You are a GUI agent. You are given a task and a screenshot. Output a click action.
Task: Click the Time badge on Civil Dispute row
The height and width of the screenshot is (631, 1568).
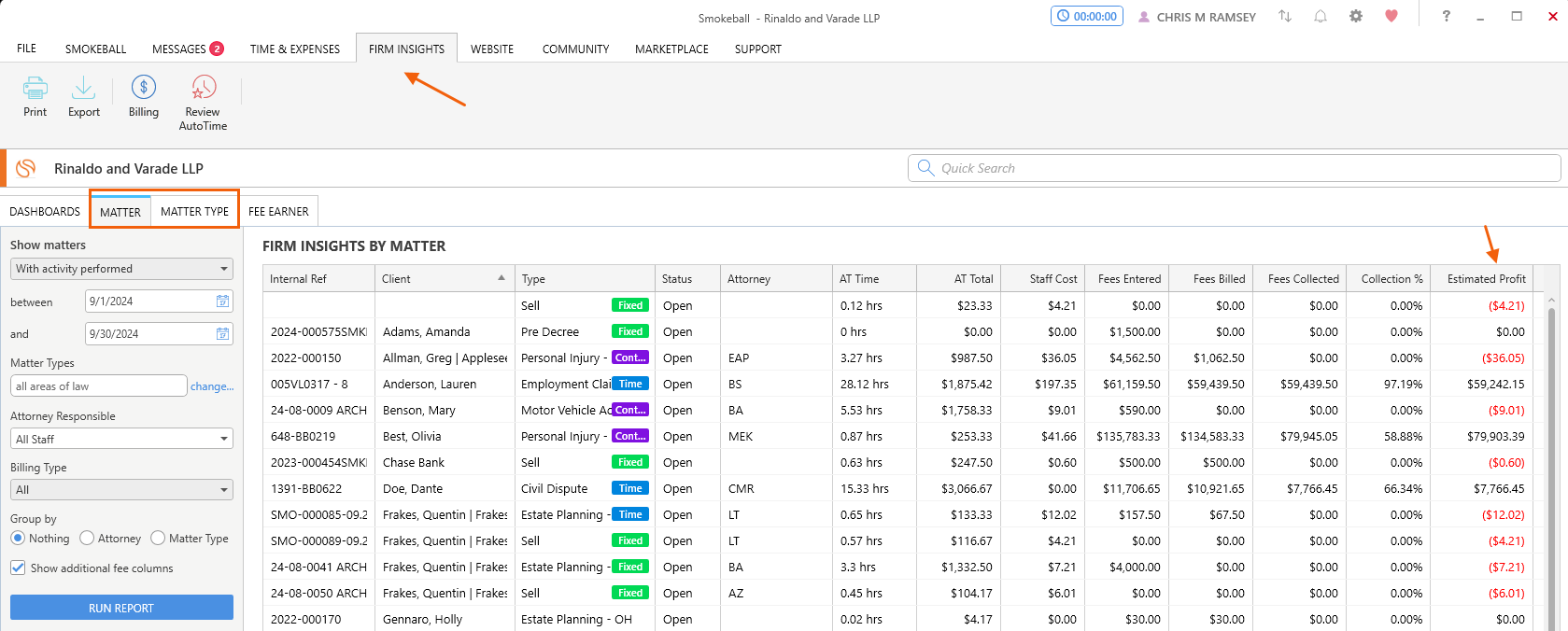(x=630, y=488)
